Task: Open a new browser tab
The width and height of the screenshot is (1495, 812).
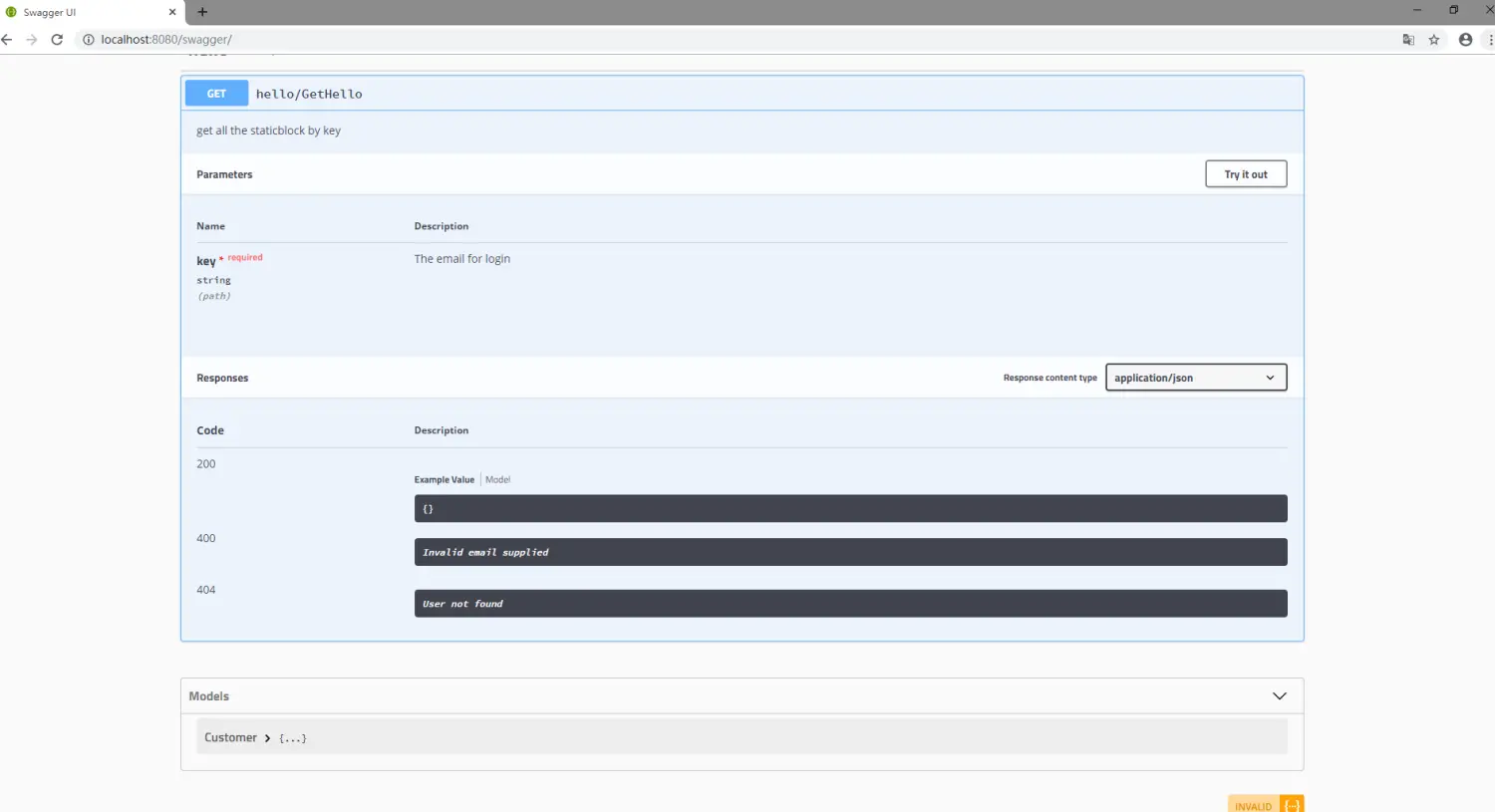Action: 202,12
